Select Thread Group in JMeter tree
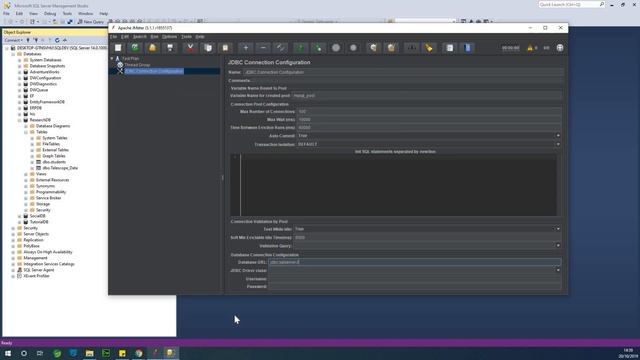 pos(137,65)
